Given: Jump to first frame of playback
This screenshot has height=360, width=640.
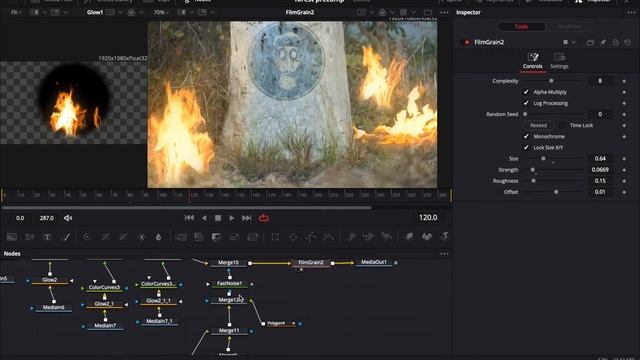Looking at the screenshot, I should point(189,218).
